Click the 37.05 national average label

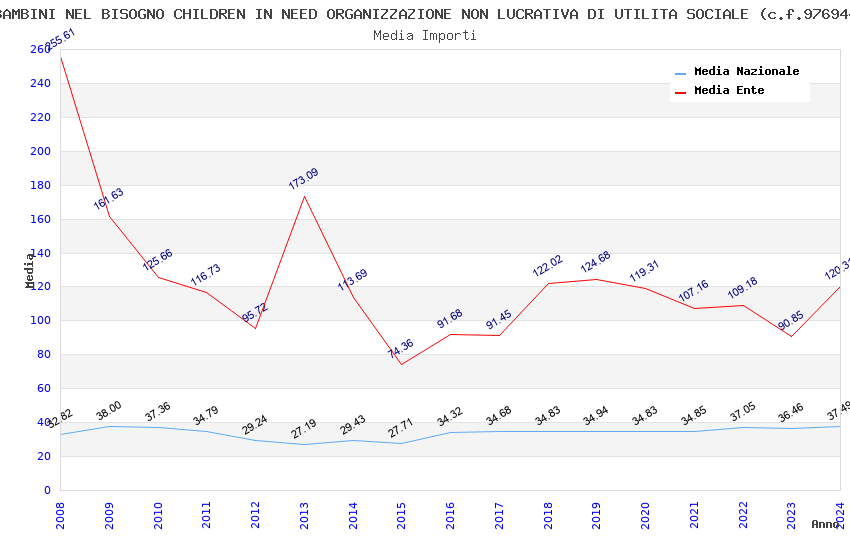742,412
